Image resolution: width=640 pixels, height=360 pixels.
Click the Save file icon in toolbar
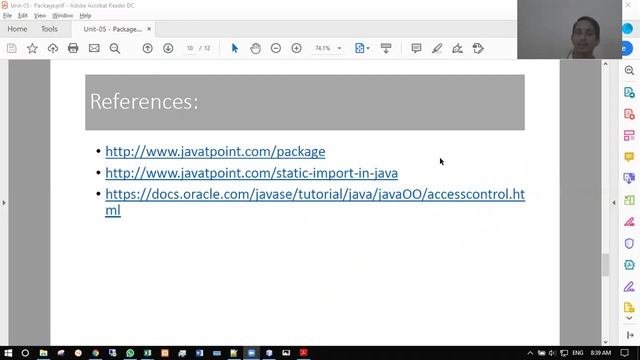point(12,48)
